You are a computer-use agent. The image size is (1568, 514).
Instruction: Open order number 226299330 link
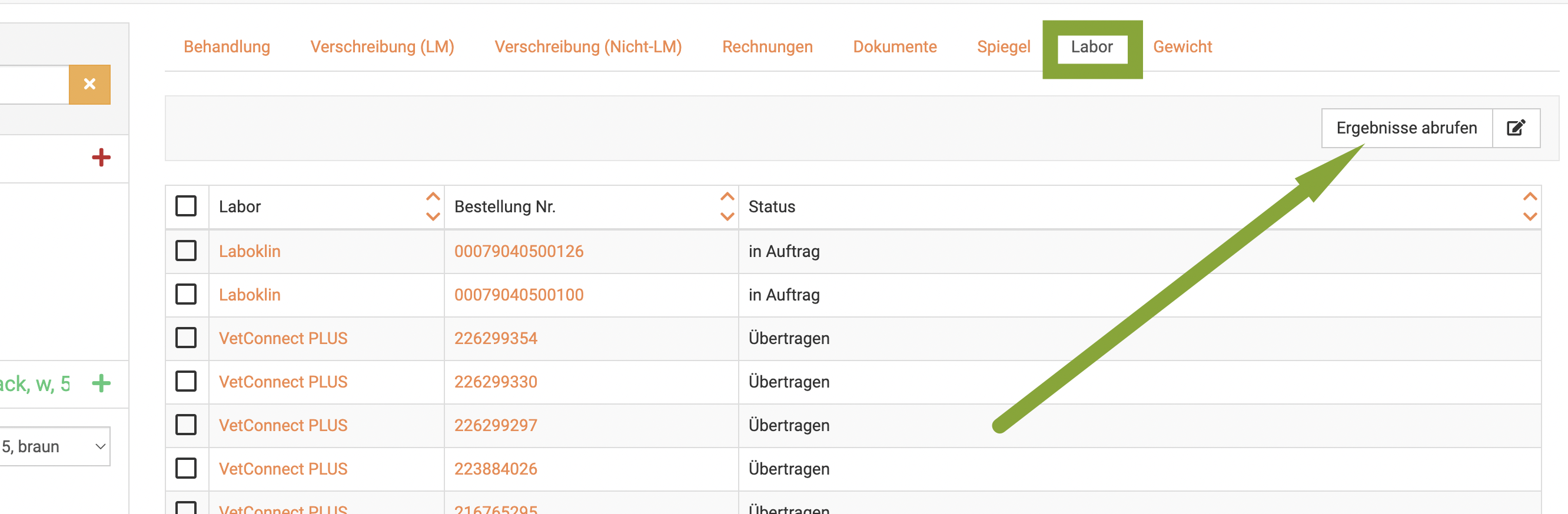(x=496, y=382)
